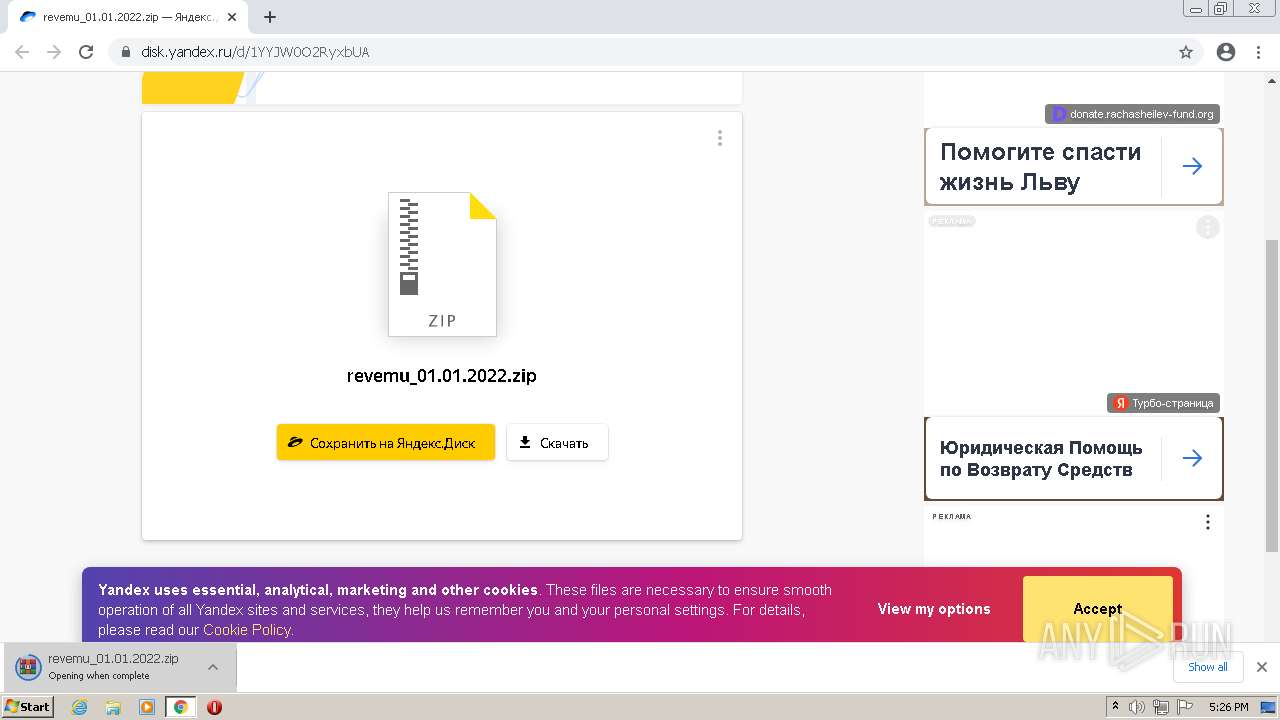Open the Chrome three-dot menu
This screenshot has width=1280, height=720.
tap(1258, 52)
